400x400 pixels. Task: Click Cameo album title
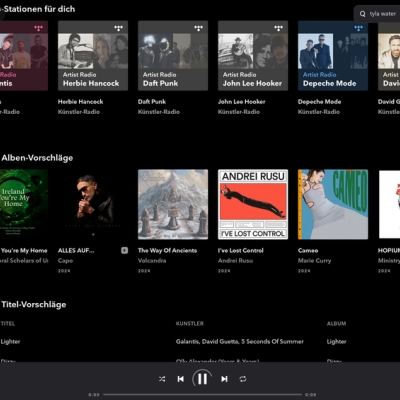pos(308,250)
